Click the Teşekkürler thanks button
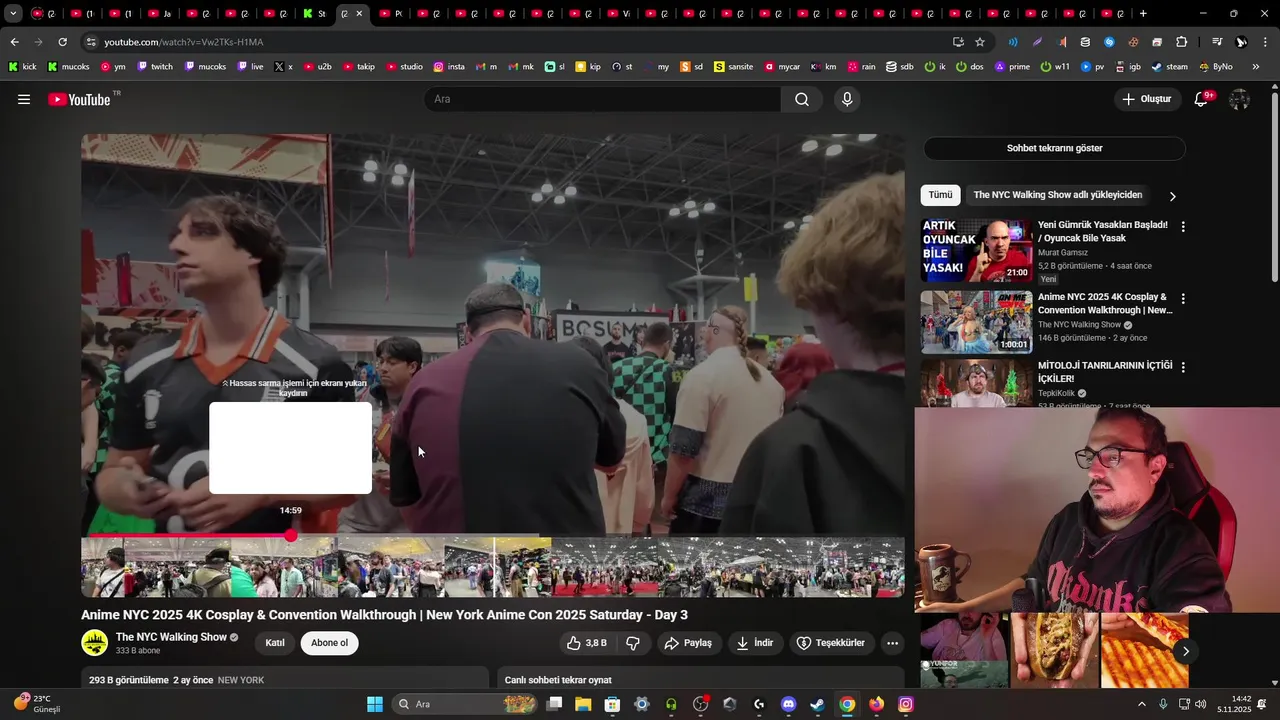1280x720 pixels. [830, 643]
